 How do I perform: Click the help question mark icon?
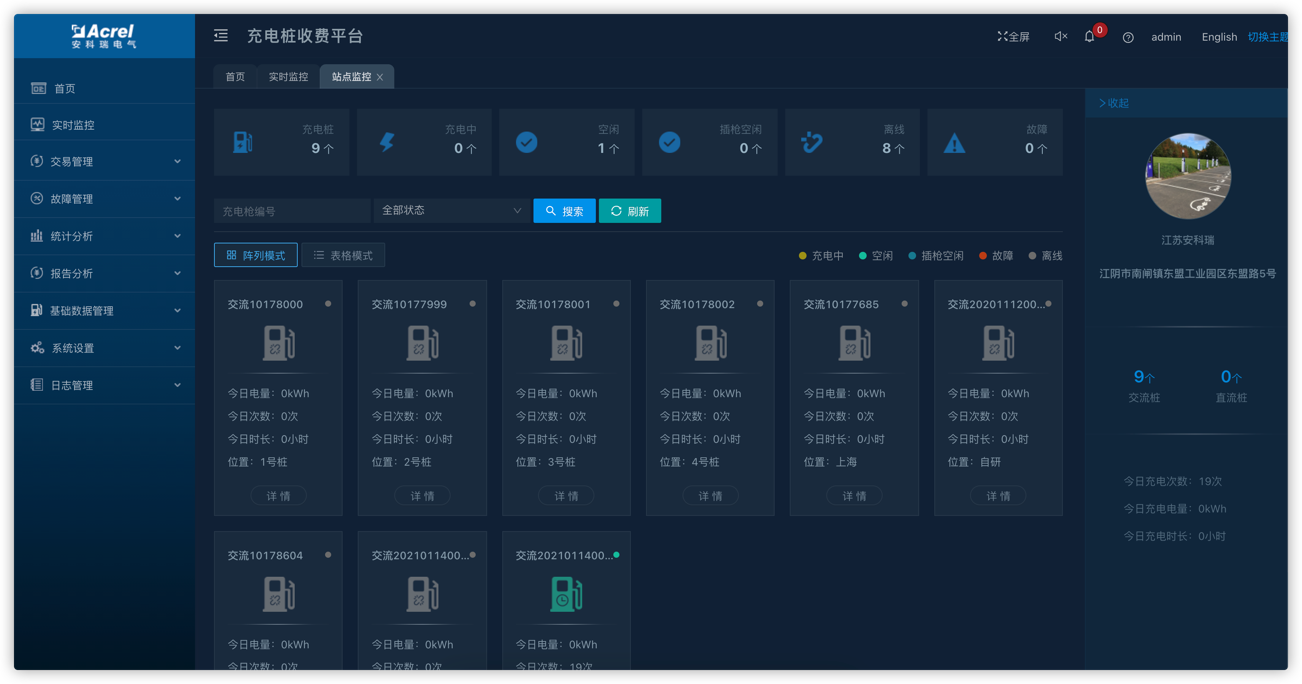tap(1128, 38)
